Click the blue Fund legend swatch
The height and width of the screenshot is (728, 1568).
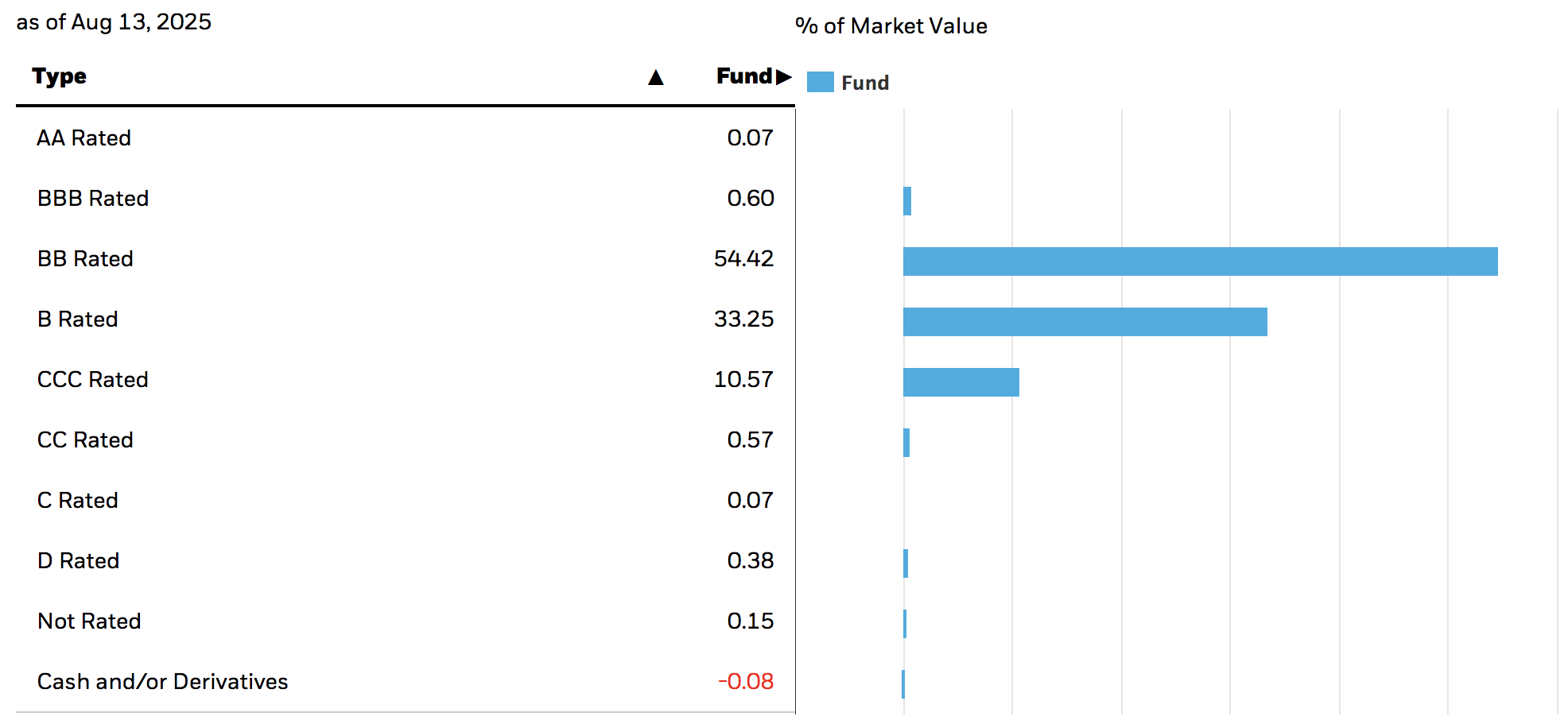pos(820,83)
